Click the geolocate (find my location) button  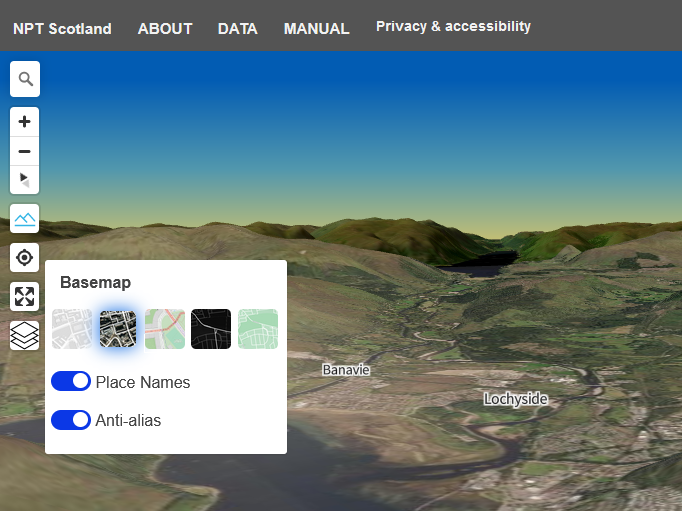pos(25,257)
